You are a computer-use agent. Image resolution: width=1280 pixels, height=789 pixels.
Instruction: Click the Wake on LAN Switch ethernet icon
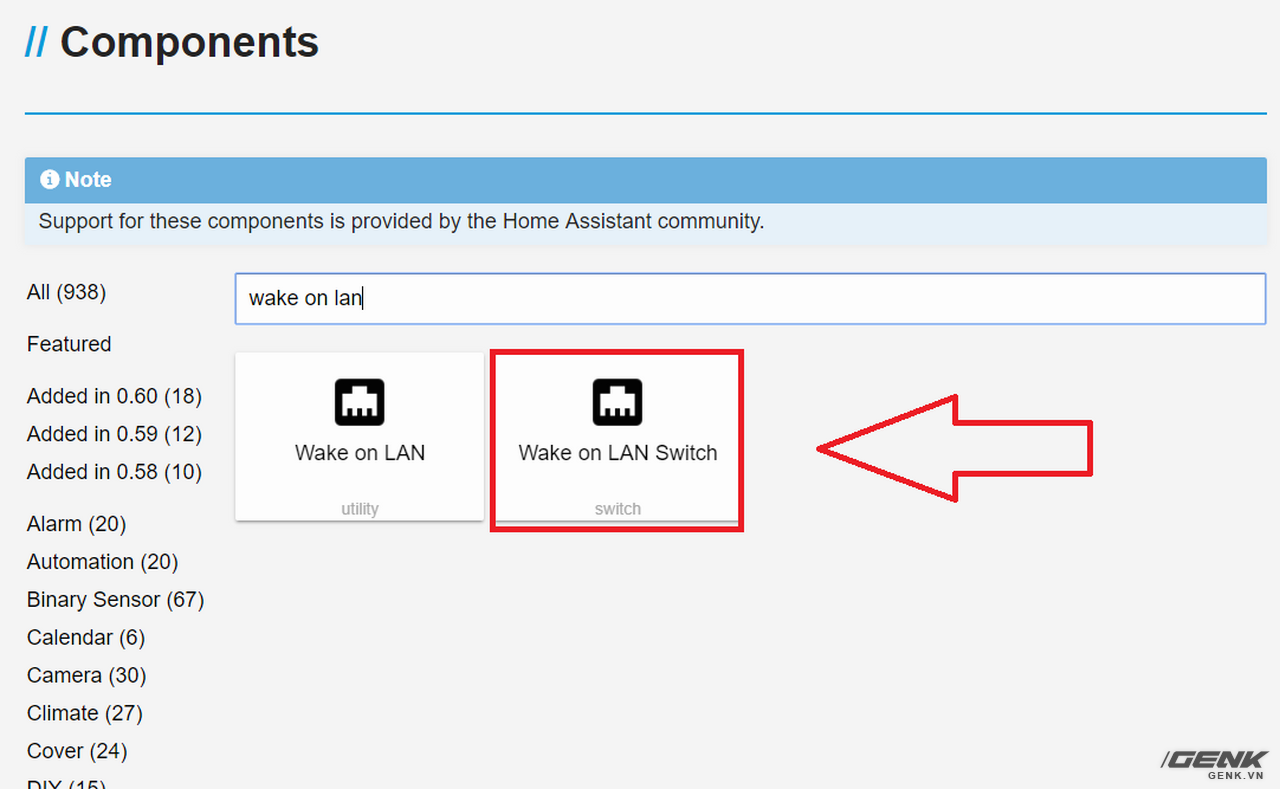coord(617,402)
